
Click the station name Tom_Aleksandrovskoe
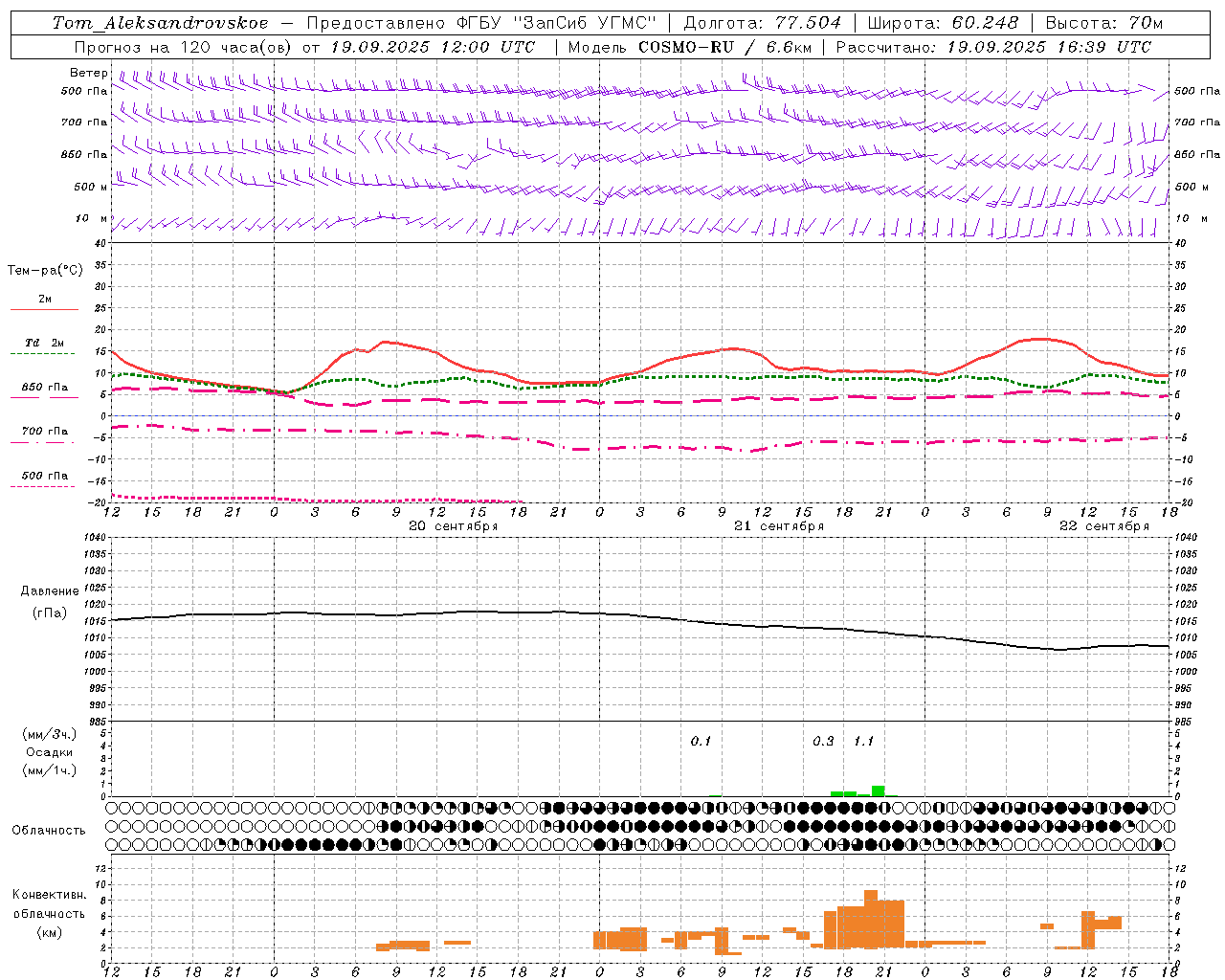pos(160,23)
